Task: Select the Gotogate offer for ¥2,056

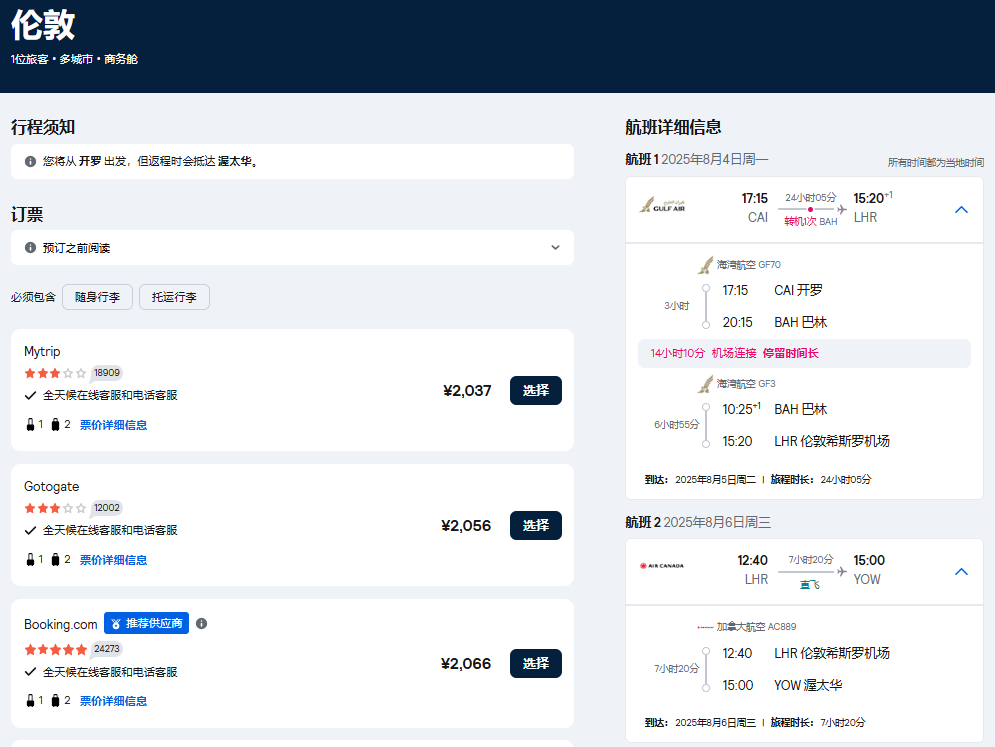Action: [536, 526]
